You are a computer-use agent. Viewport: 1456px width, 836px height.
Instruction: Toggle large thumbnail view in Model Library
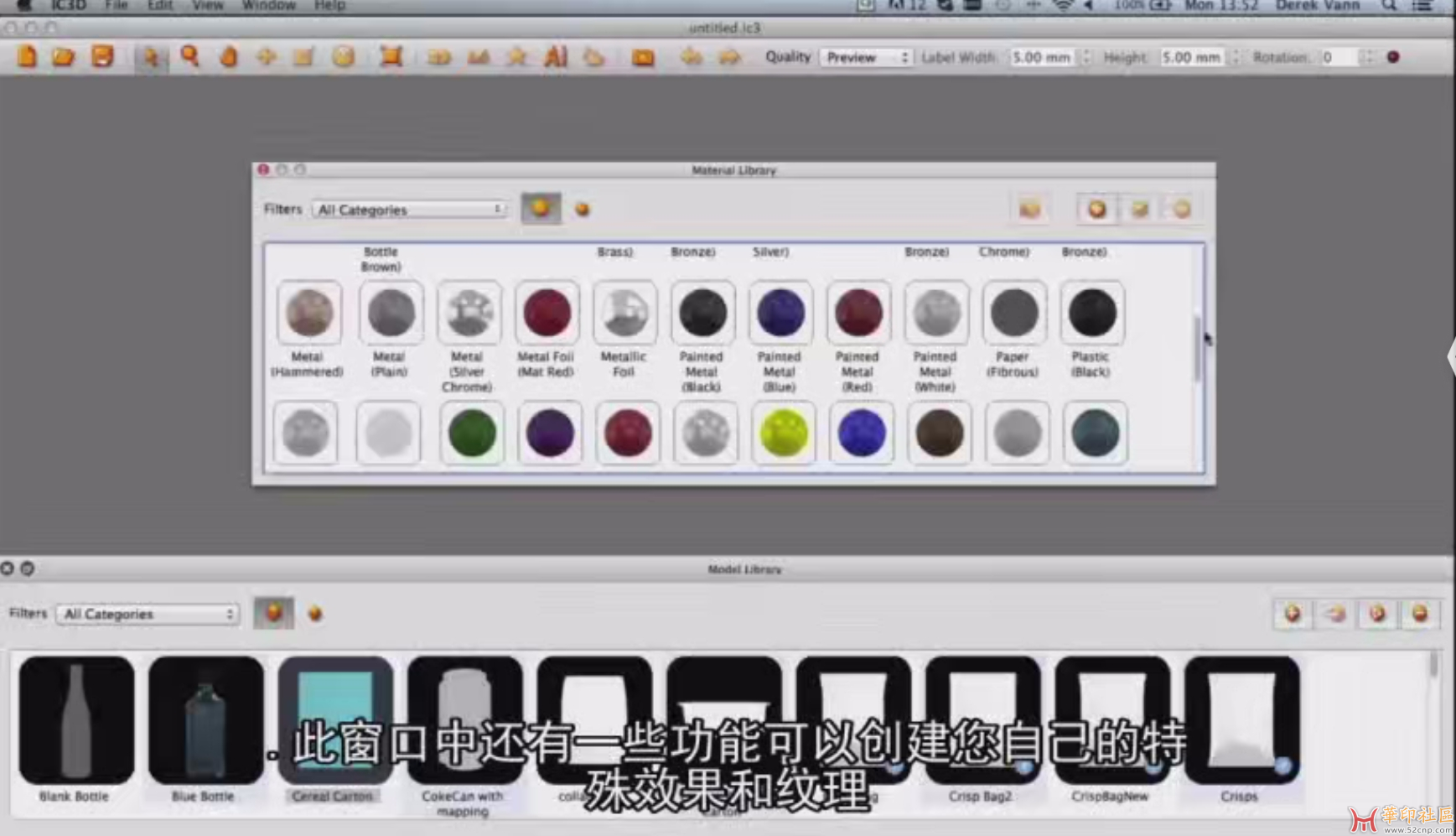click(273, 613)
